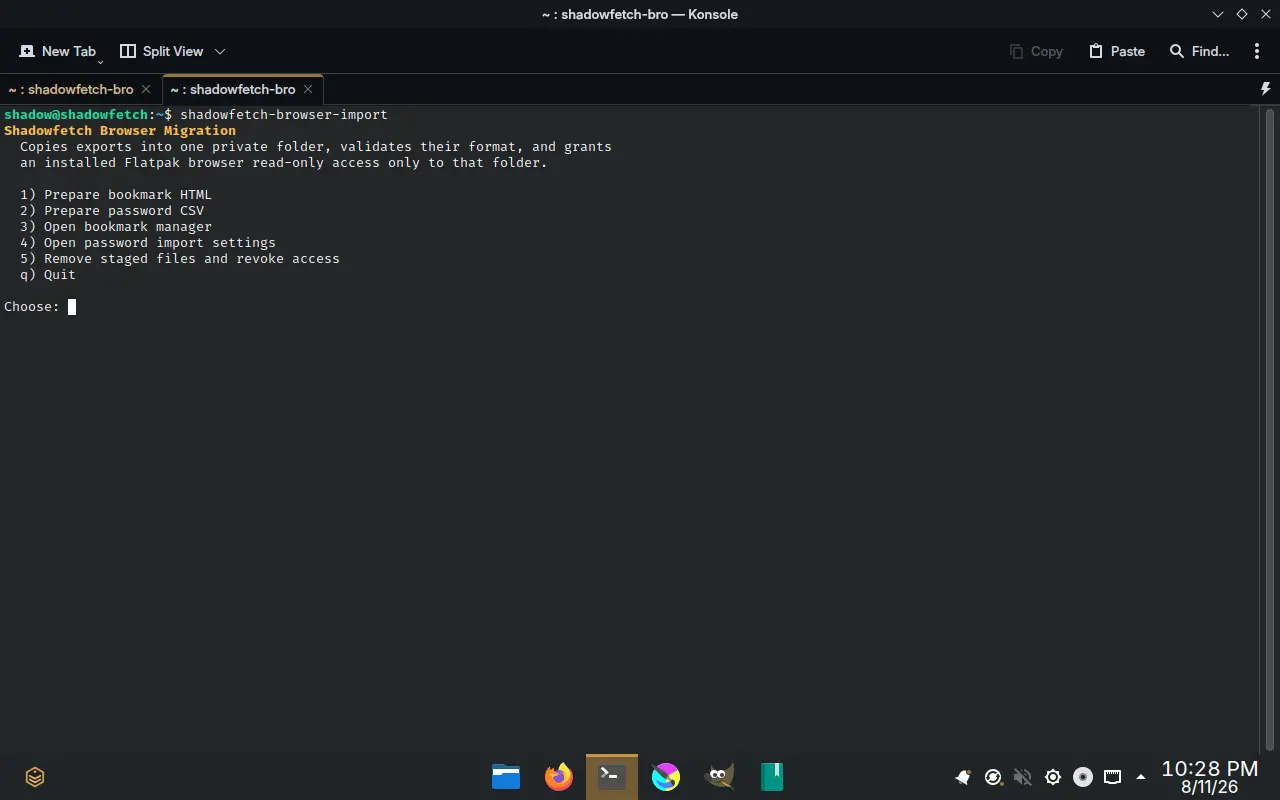Click the Paste toolbar button

(x=1117, y=51)
